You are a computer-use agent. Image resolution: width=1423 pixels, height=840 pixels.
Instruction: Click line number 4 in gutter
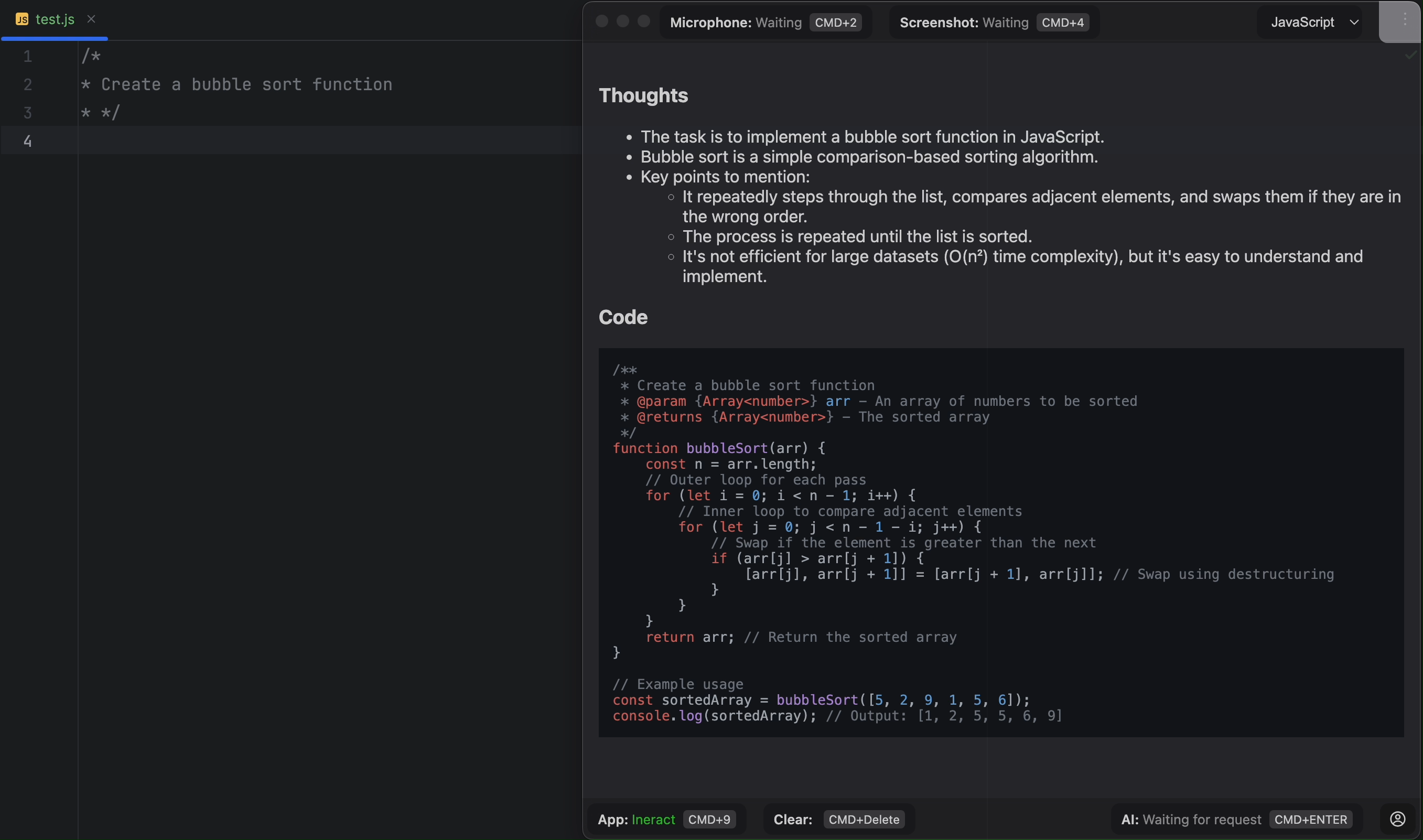click(27, 141)
